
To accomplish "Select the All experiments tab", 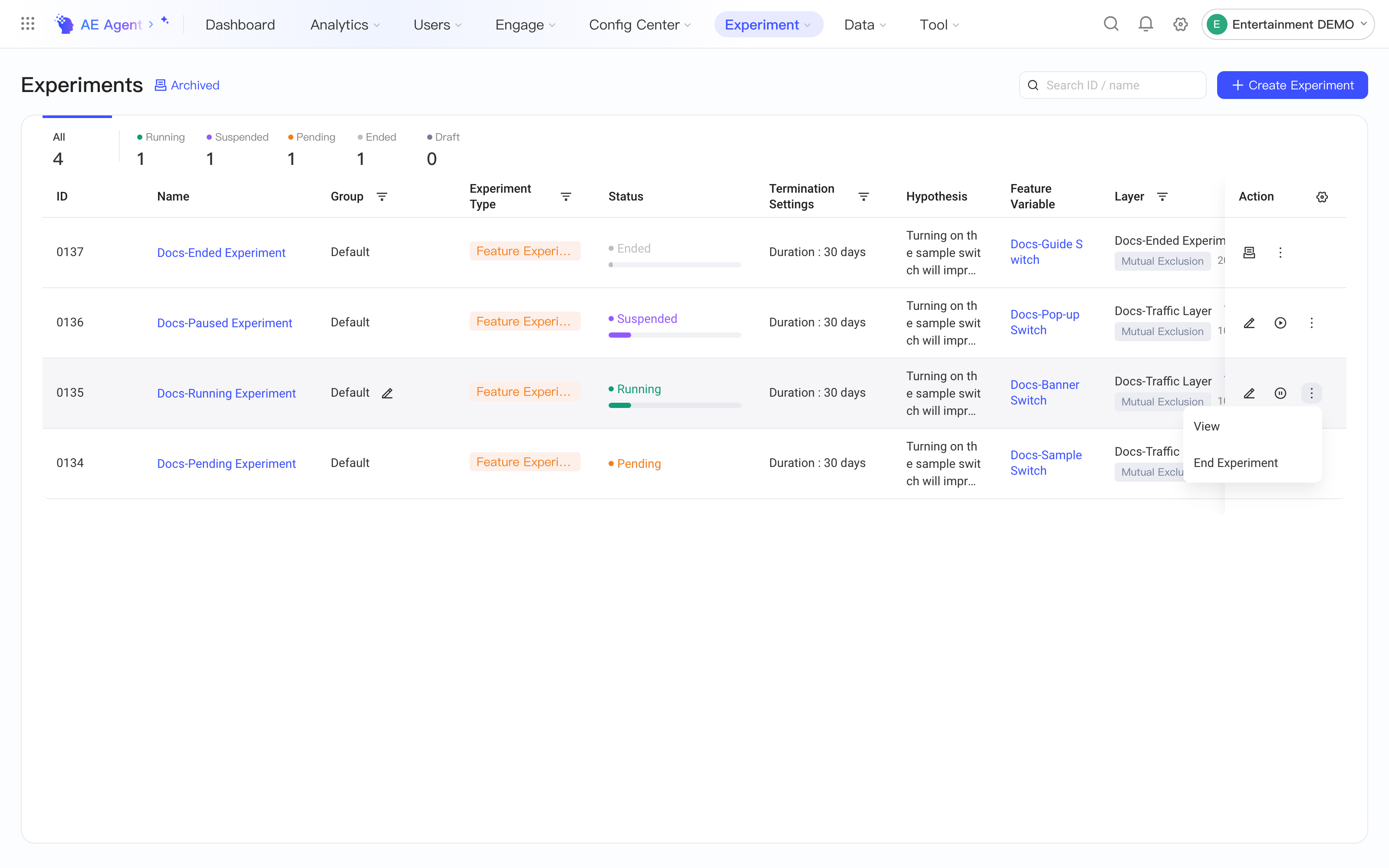I will pyautogui.click(x=77, y=149).
